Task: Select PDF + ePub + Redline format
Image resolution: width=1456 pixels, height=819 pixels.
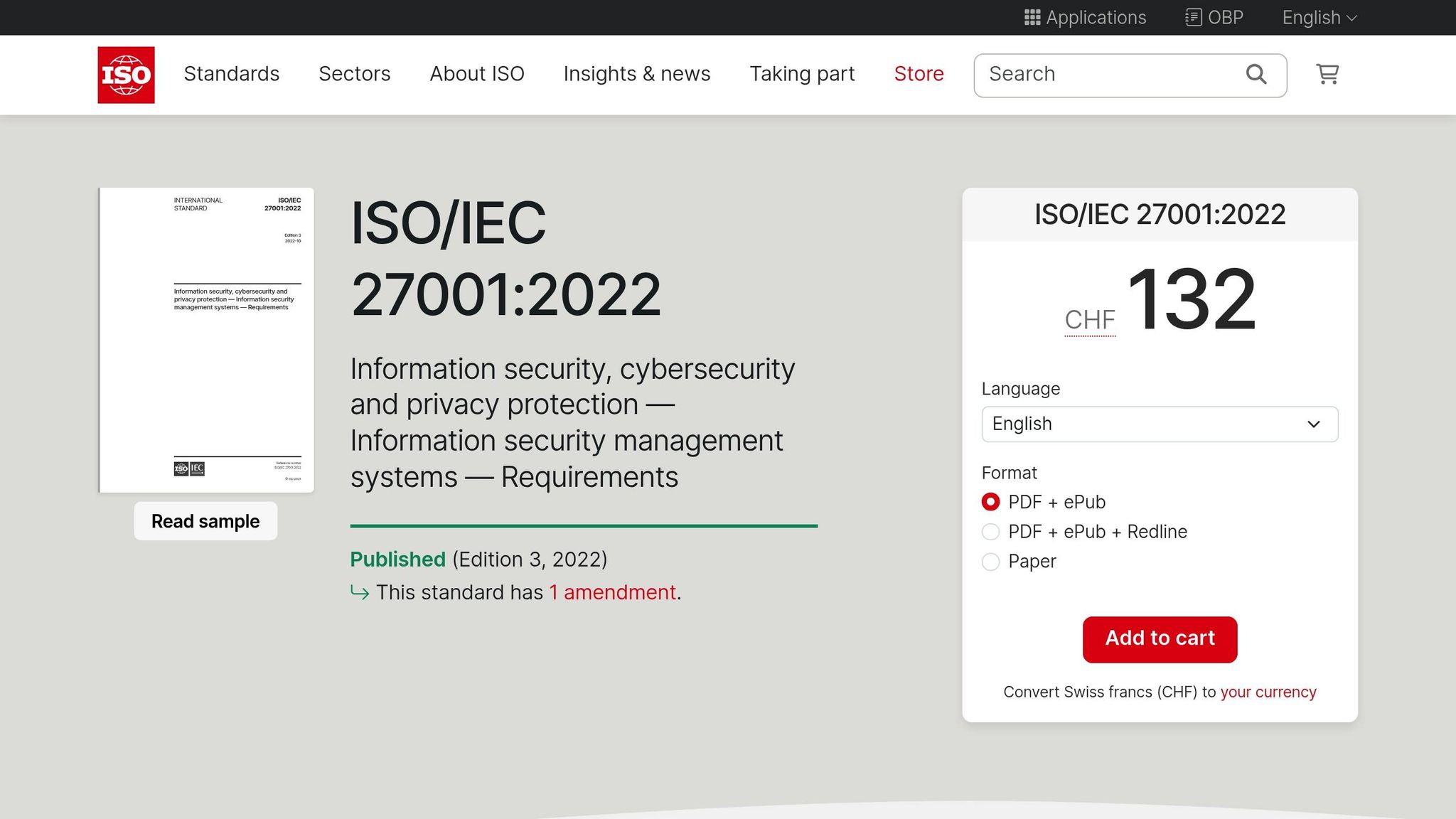Action: 990,532
